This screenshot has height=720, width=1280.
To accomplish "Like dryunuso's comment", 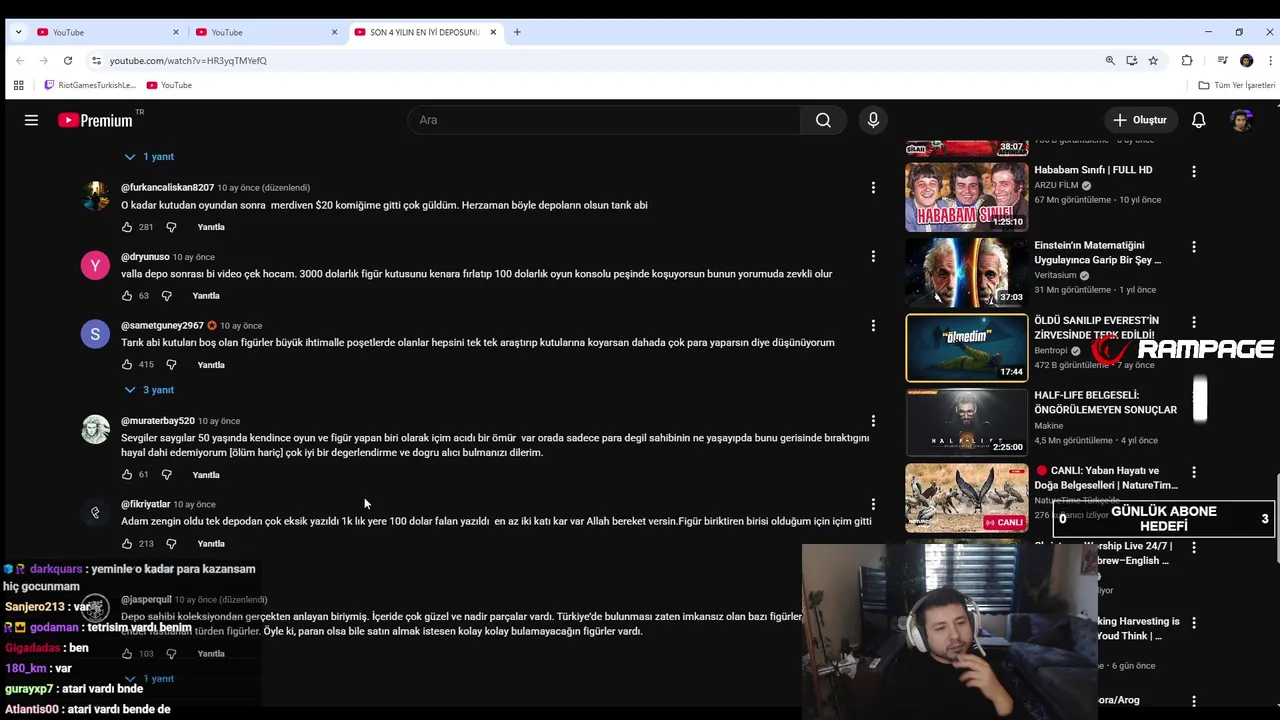I will [x=127, y=296].
